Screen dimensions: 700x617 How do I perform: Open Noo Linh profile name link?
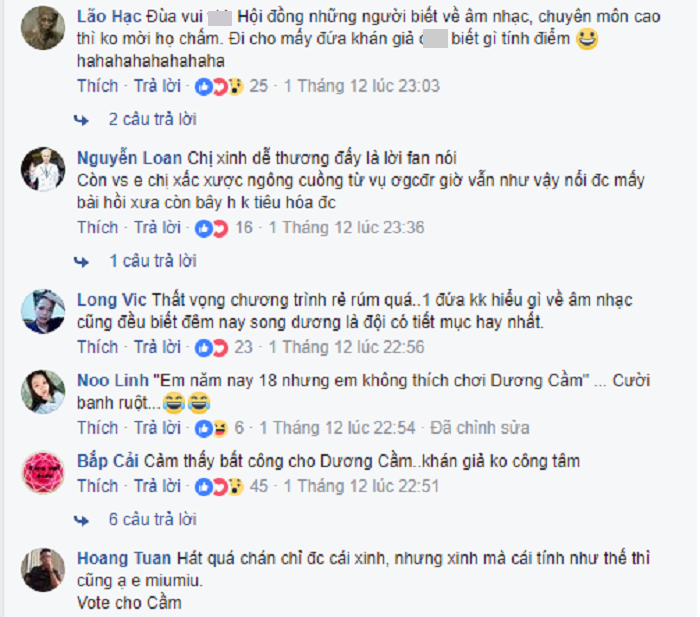click(112, 380)
